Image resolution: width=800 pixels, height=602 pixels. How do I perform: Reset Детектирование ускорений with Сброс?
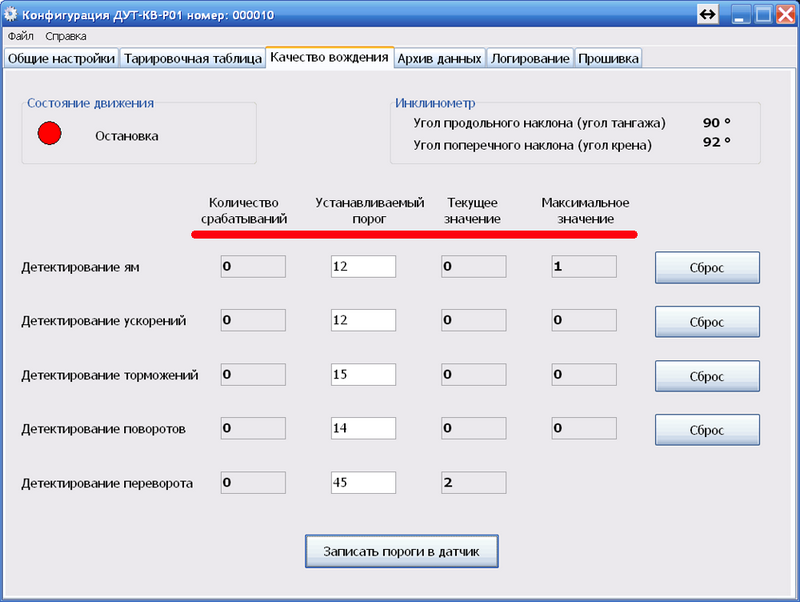pyautogui.click(x=707, y=321)
